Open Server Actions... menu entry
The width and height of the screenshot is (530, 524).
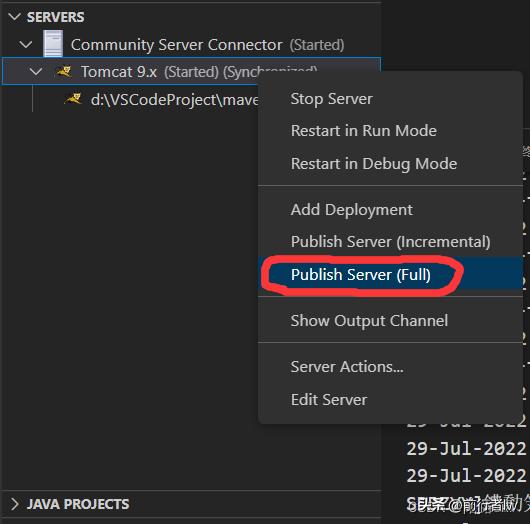(390, 367)
